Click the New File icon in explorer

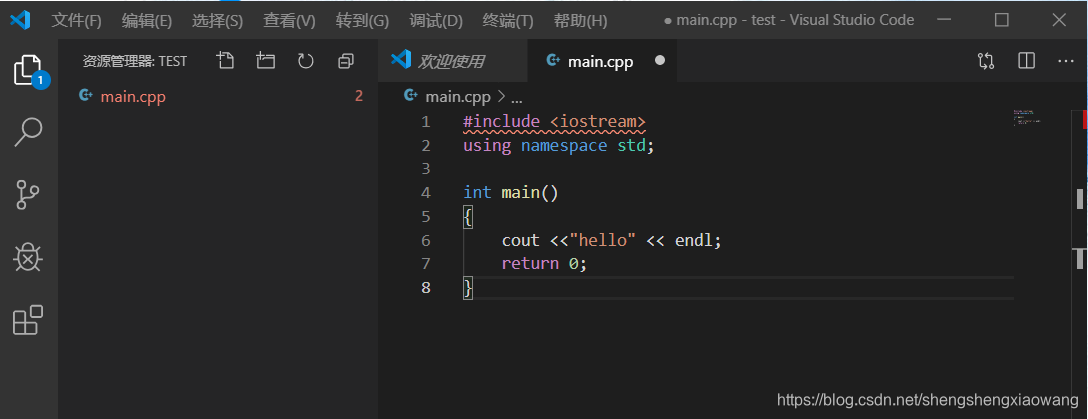click(224, 61)
